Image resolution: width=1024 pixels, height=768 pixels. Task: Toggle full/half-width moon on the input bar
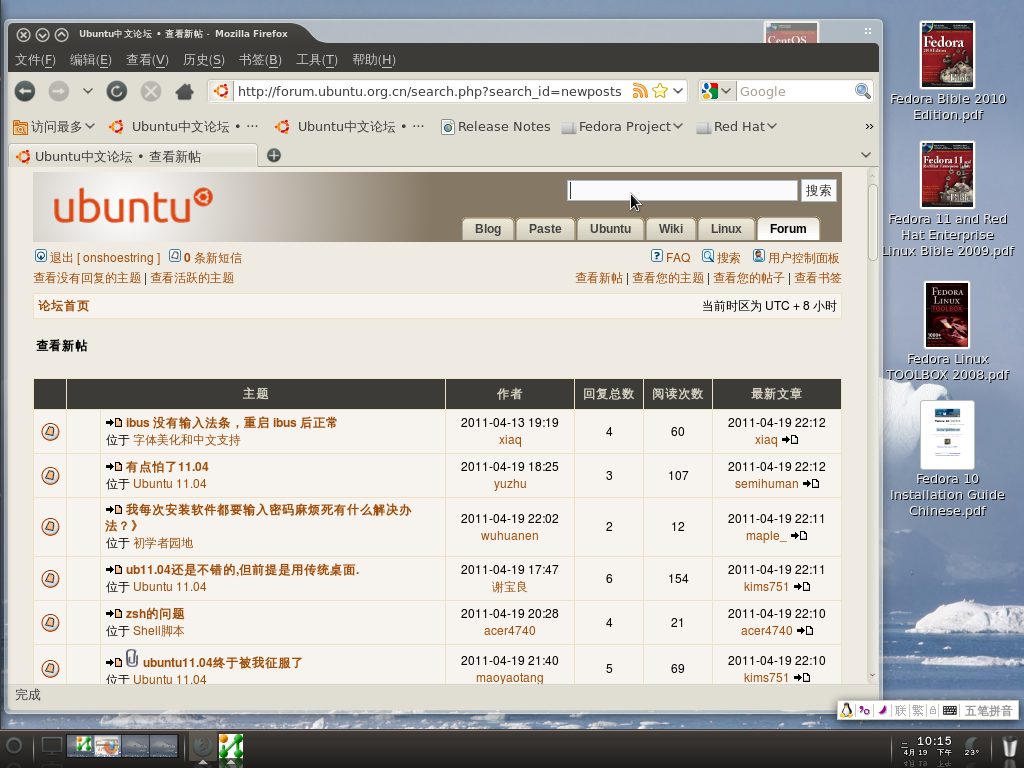[882, 711]
